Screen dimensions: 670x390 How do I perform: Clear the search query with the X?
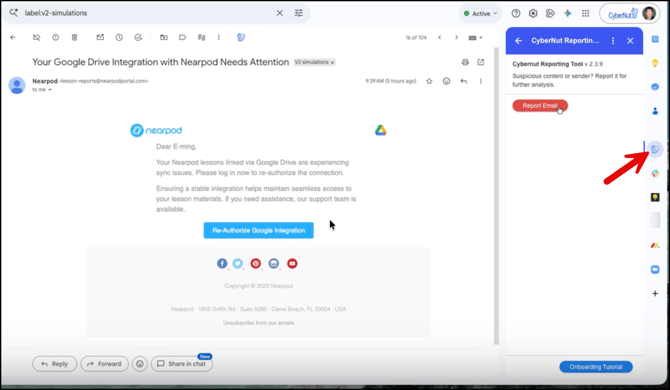[279, 13]
